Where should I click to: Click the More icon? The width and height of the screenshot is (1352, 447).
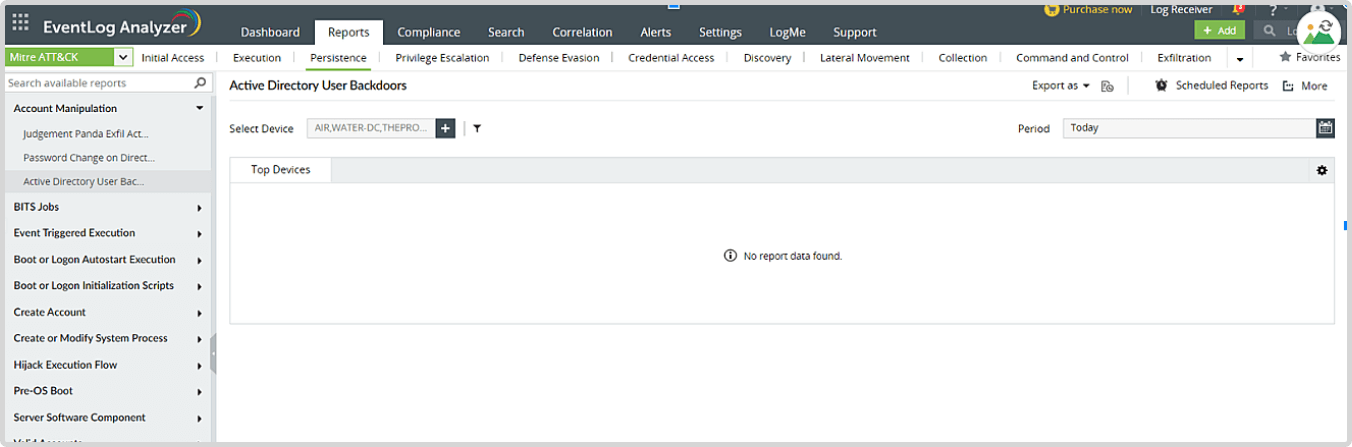click(x=1289, y=86)
